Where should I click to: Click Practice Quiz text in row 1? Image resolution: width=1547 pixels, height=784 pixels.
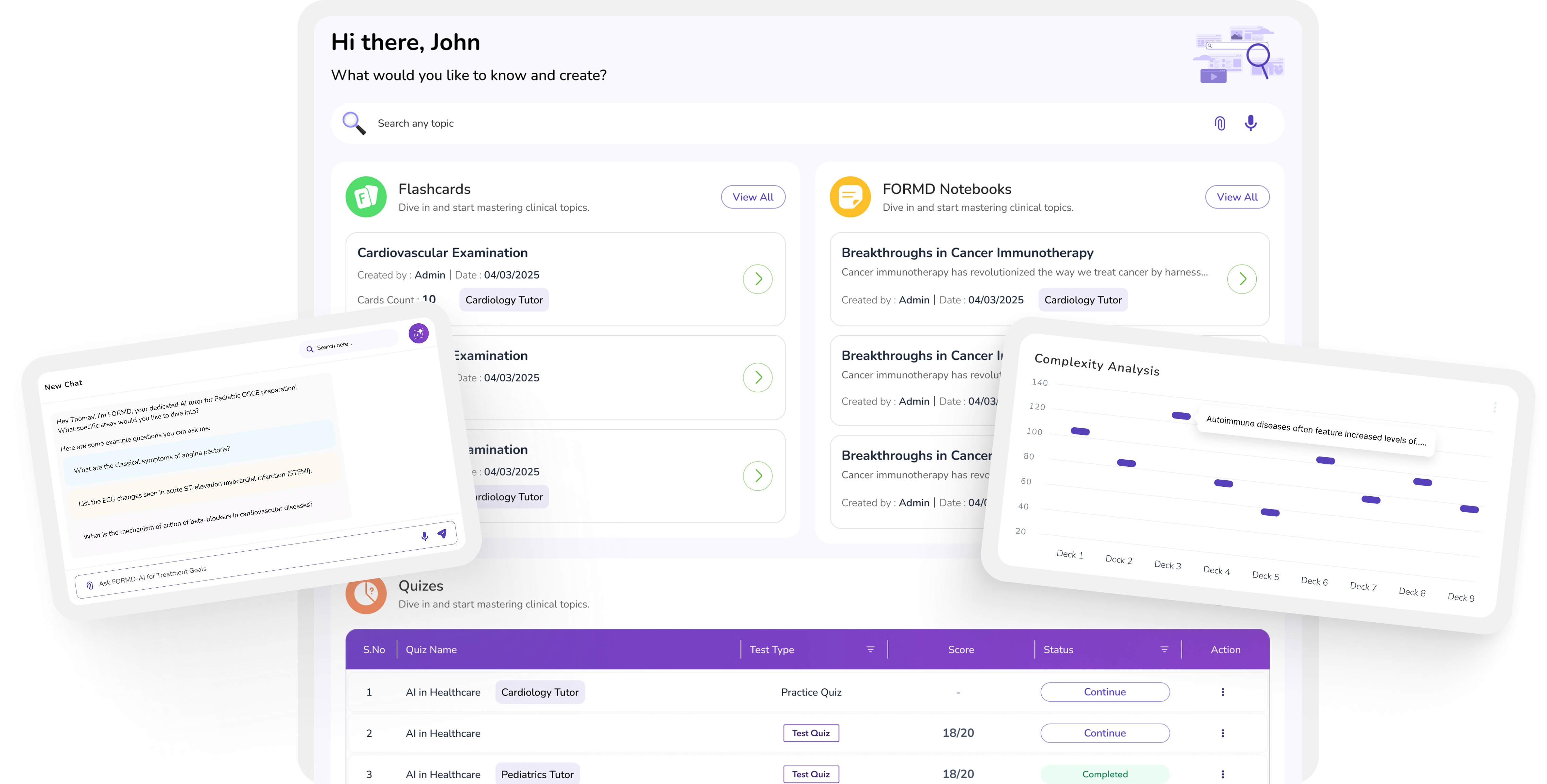point(811,692)
